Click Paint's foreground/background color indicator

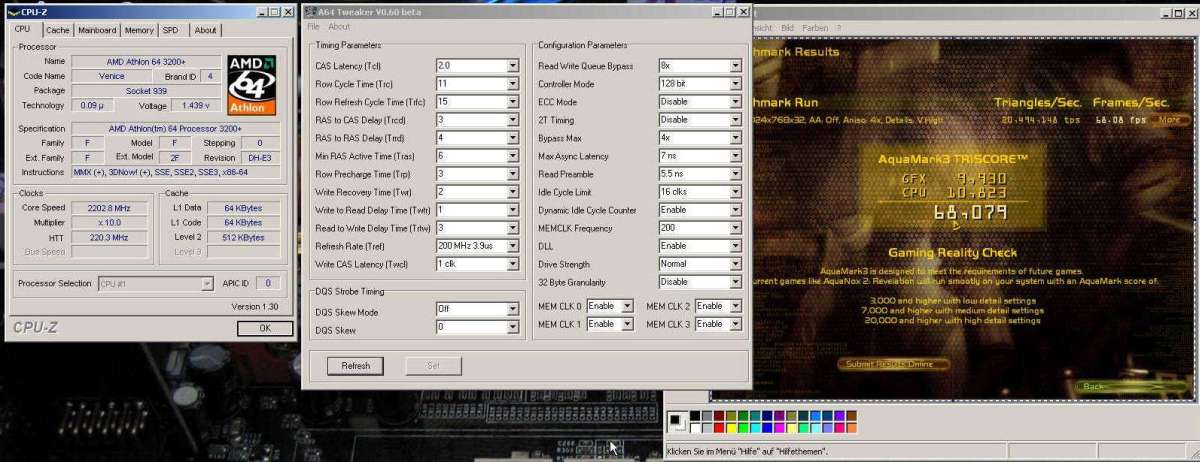coord(678,422)
